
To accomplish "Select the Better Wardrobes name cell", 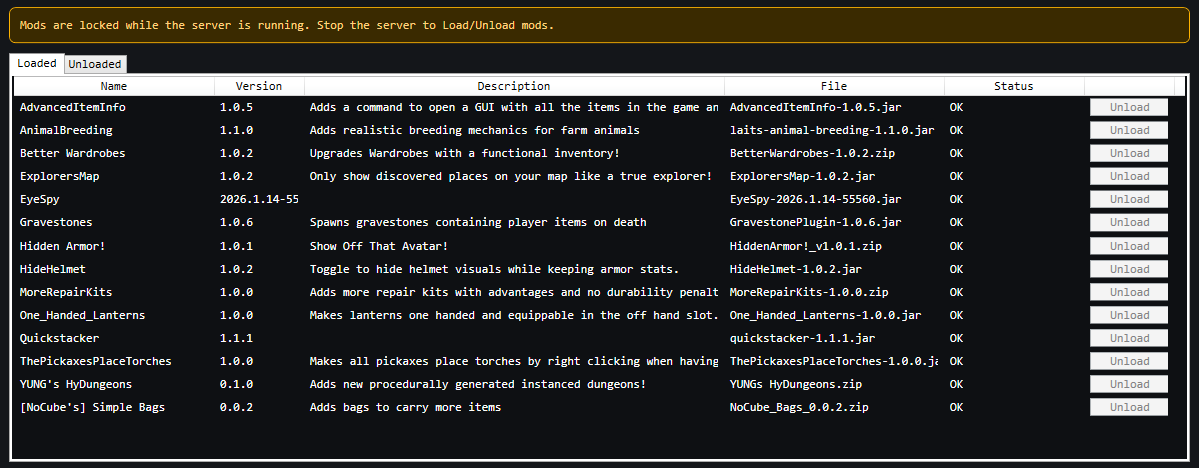I will click(x=73, y=154).
